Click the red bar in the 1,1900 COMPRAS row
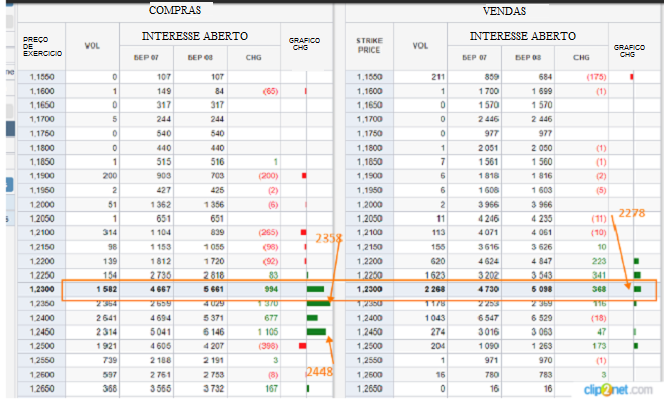This screenshot has height=400, width=664. tap(304, 174)
